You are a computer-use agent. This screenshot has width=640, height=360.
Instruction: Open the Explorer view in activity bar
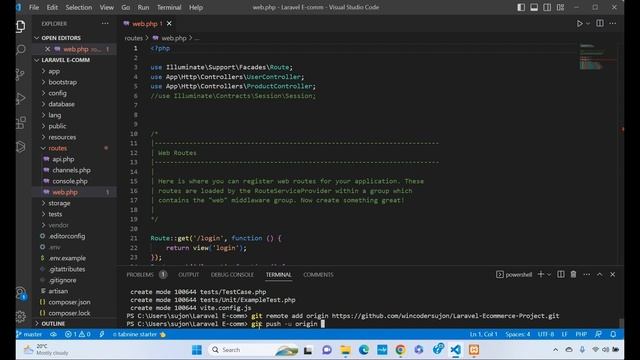coord(21,26)
